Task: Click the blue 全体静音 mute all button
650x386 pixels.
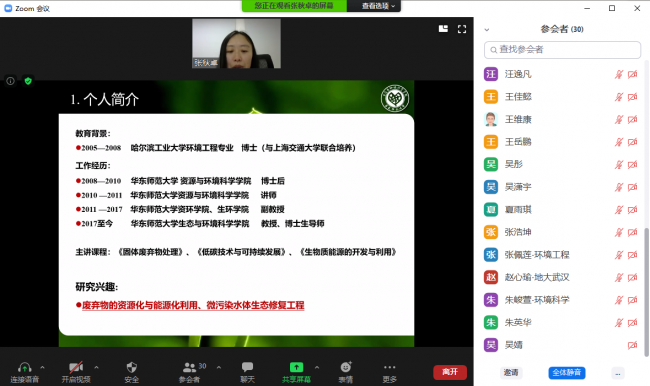Action: point(567,372)
